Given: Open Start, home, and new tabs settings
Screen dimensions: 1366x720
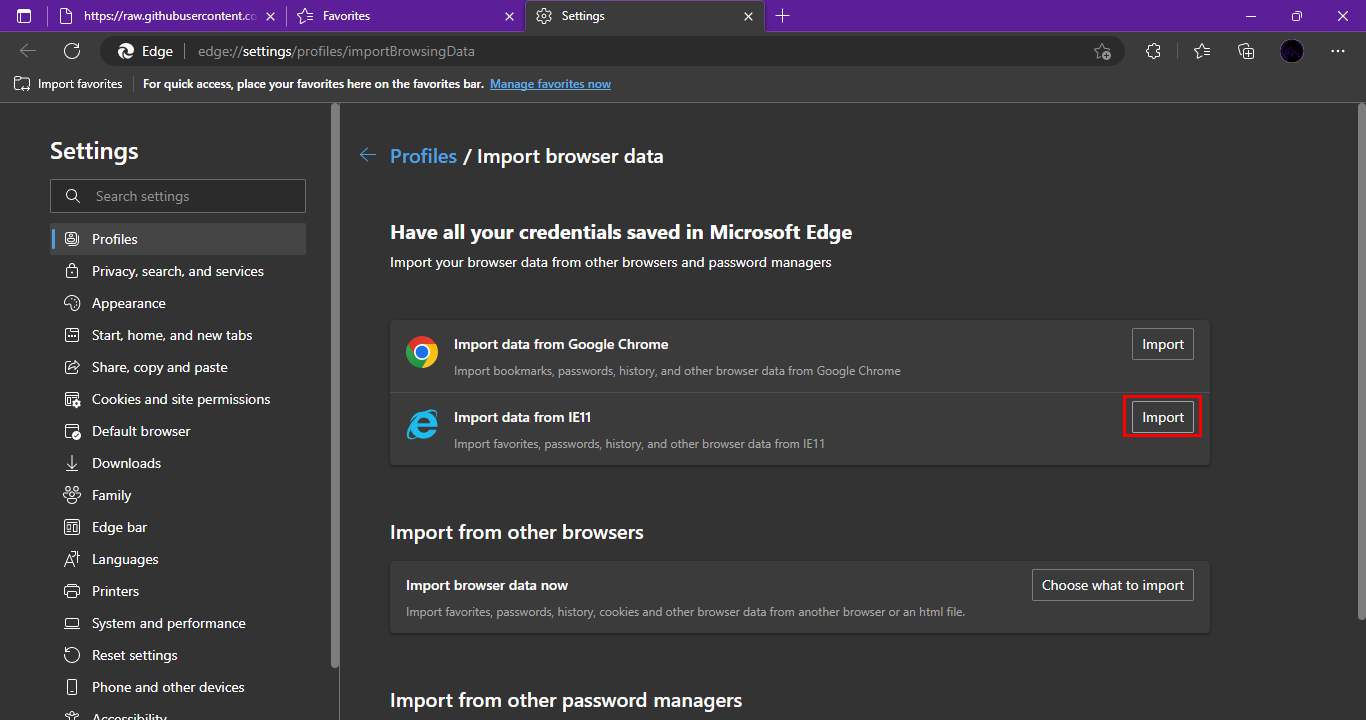Looking at the screenshot, I should click(178, 335).
